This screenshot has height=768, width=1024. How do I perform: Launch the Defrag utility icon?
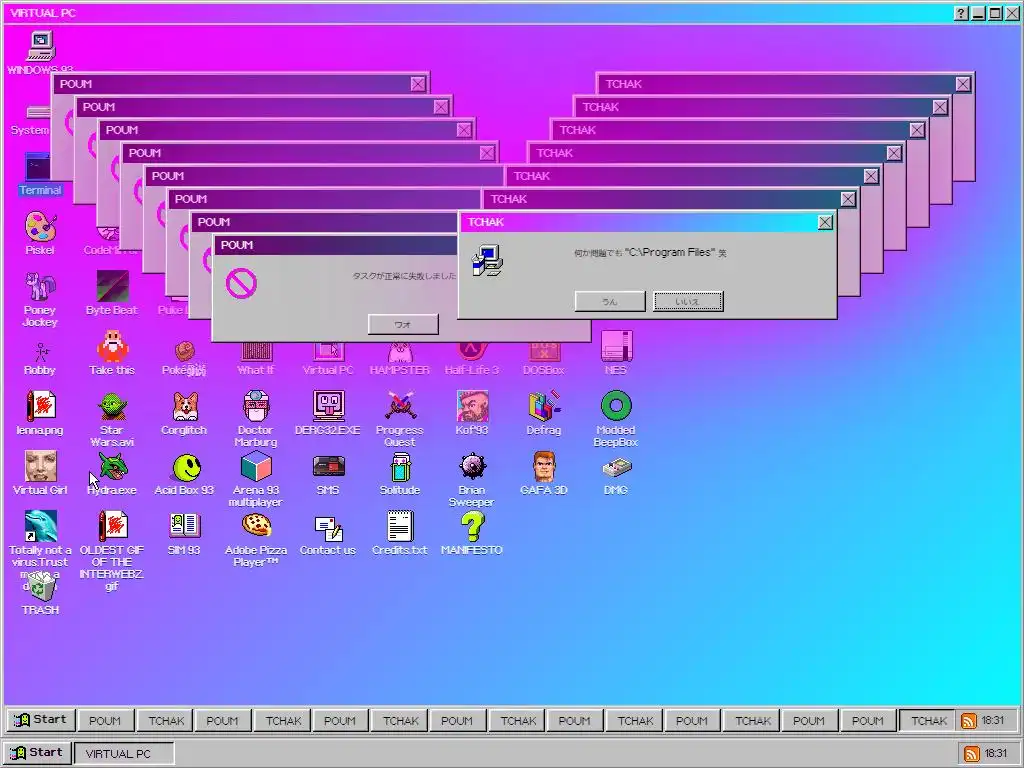point(543,406)
